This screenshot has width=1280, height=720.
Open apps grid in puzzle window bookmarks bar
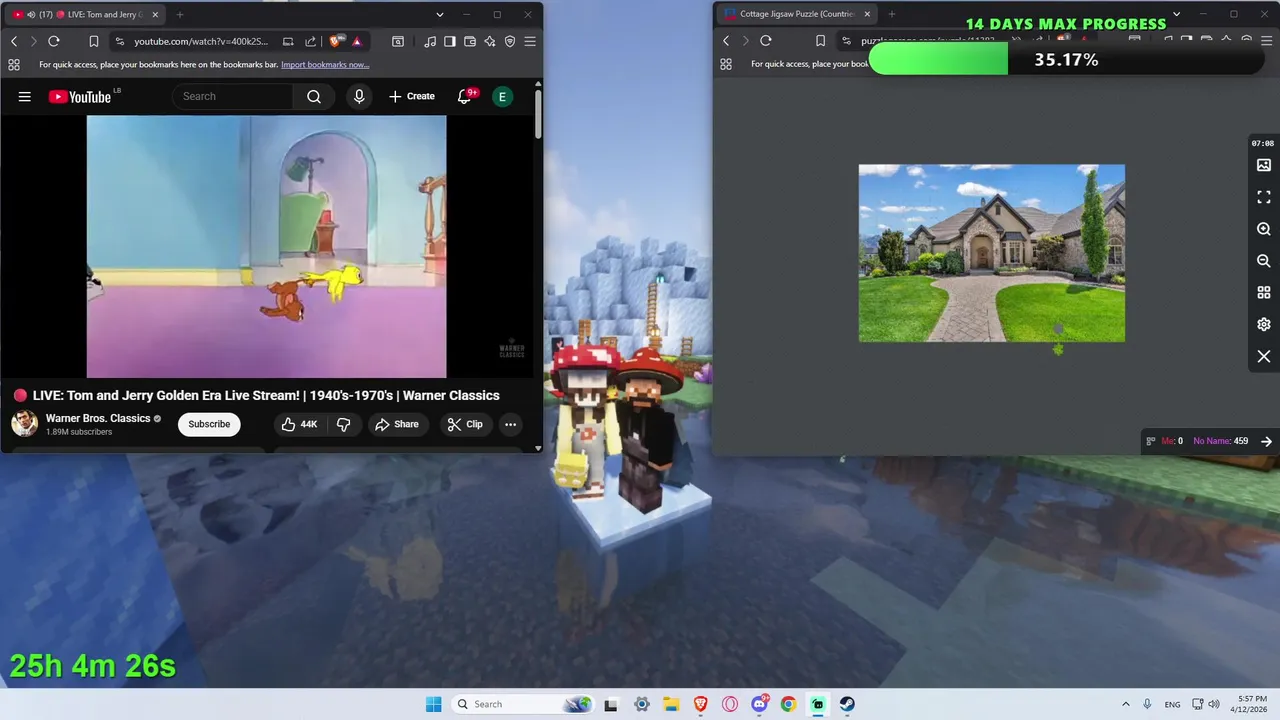click(x=726, y=64)
